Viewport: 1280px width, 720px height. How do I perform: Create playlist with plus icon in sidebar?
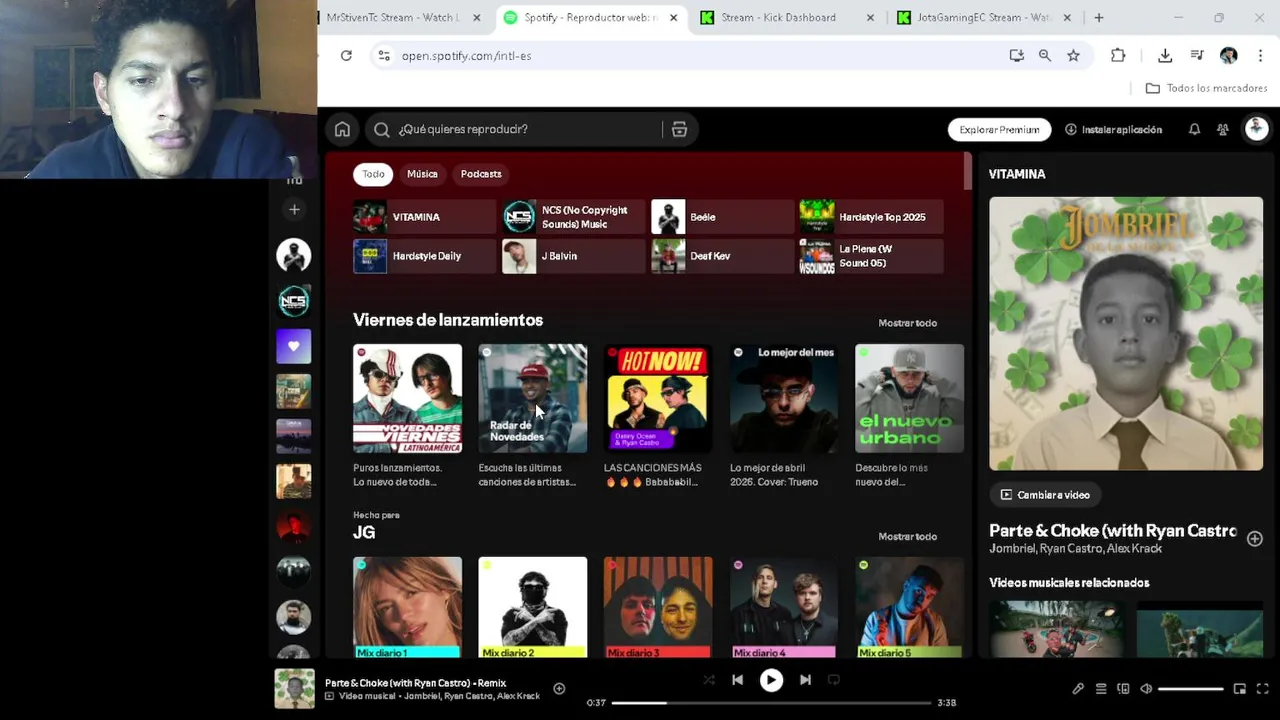294,209
